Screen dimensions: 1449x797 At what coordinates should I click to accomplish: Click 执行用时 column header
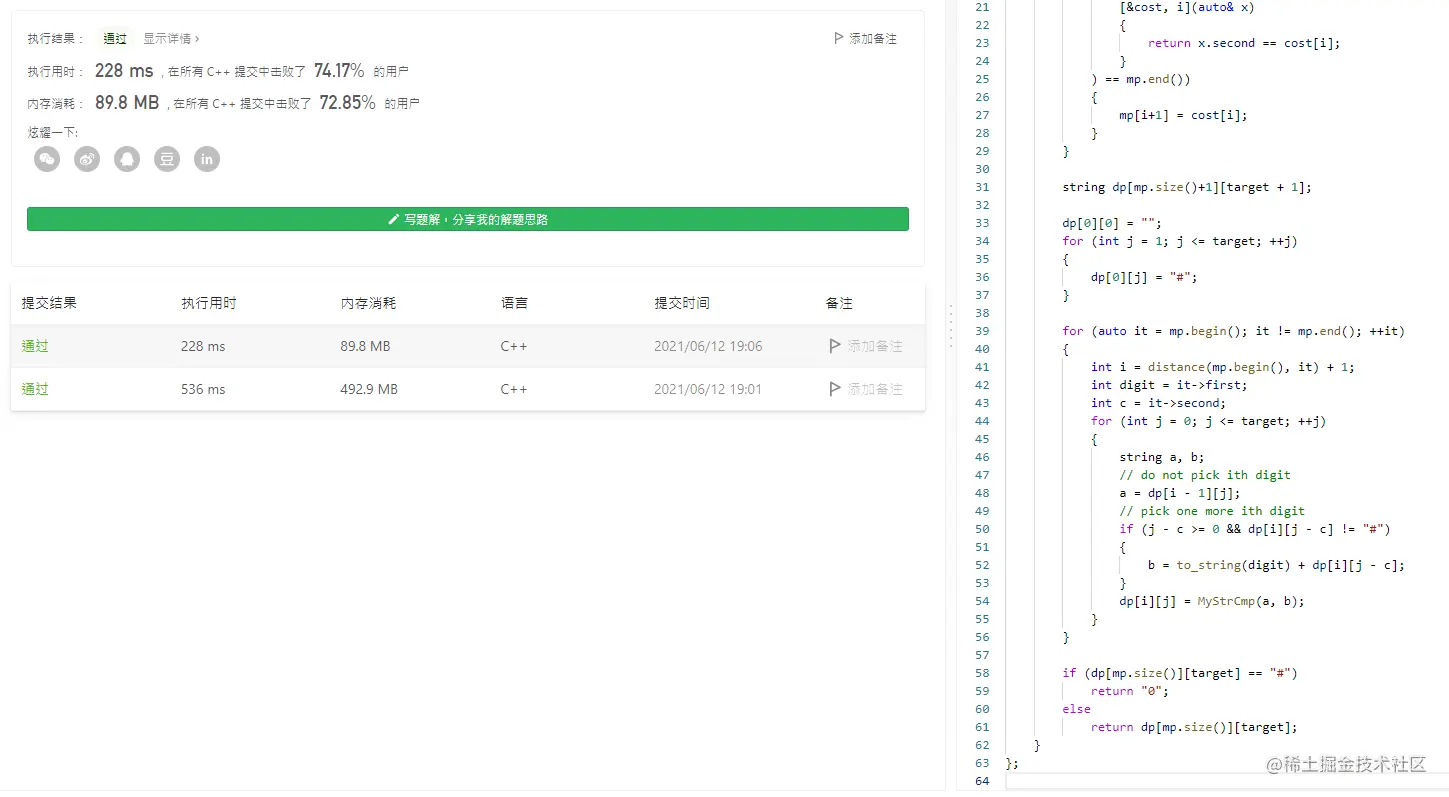pos(209,303)
